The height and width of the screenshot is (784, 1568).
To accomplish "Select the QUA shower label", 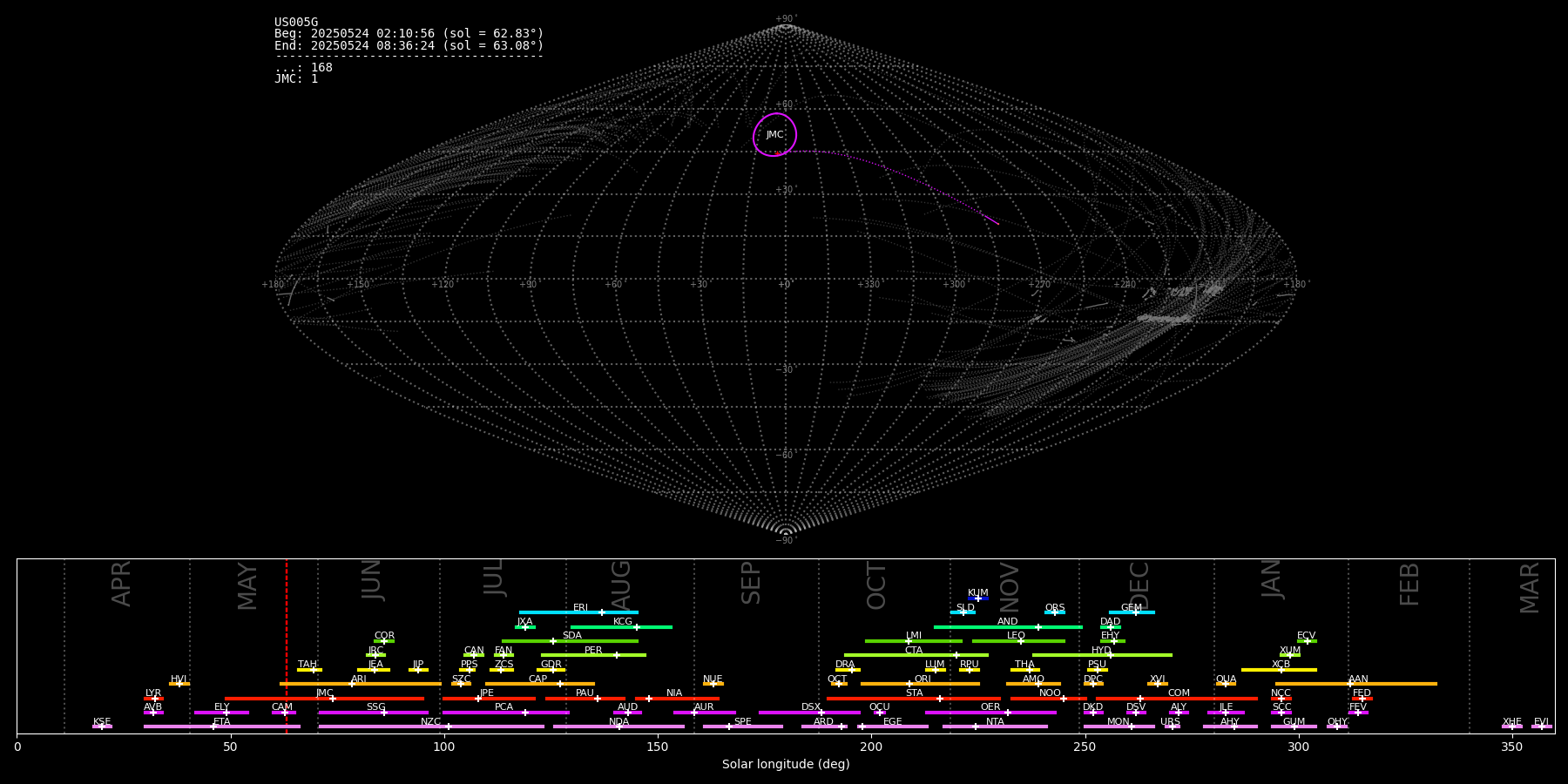I will click(x=1227, y=679).
